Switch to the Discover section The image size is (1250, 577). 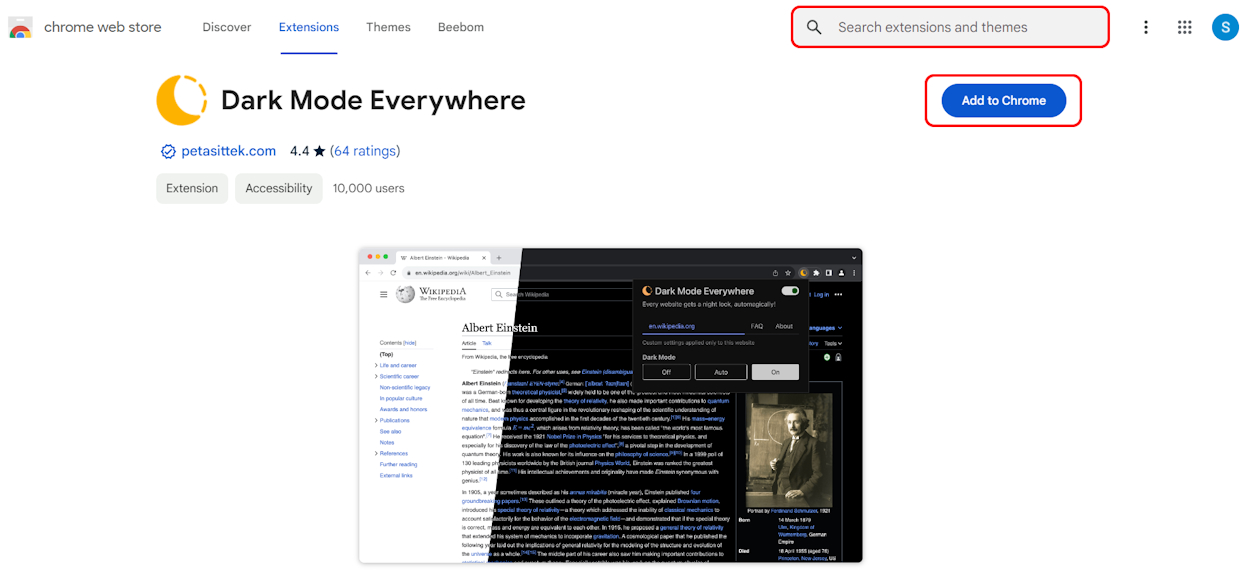click(226, 27)
